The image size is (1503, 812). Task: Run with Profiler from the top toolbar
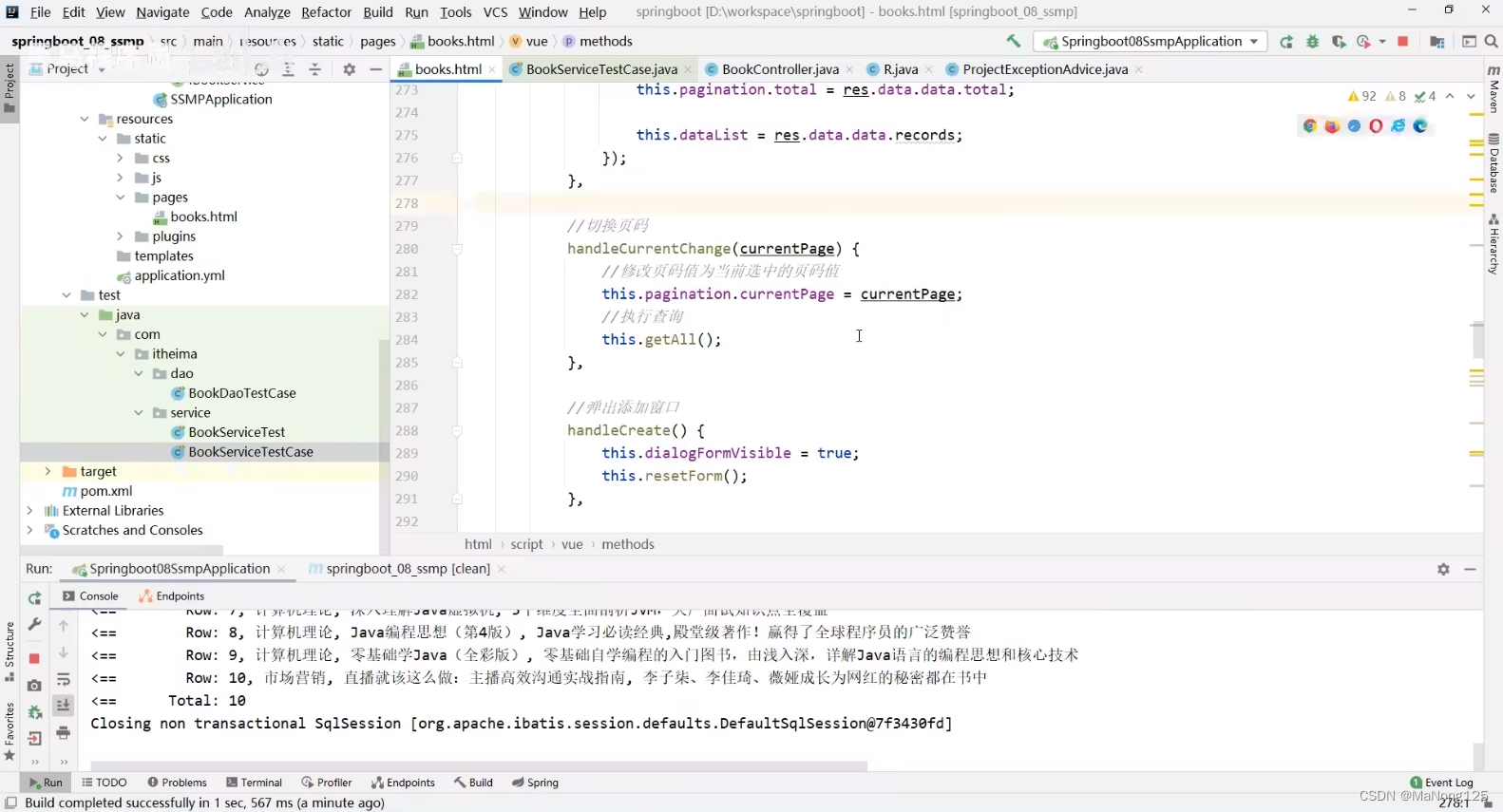1364,42
